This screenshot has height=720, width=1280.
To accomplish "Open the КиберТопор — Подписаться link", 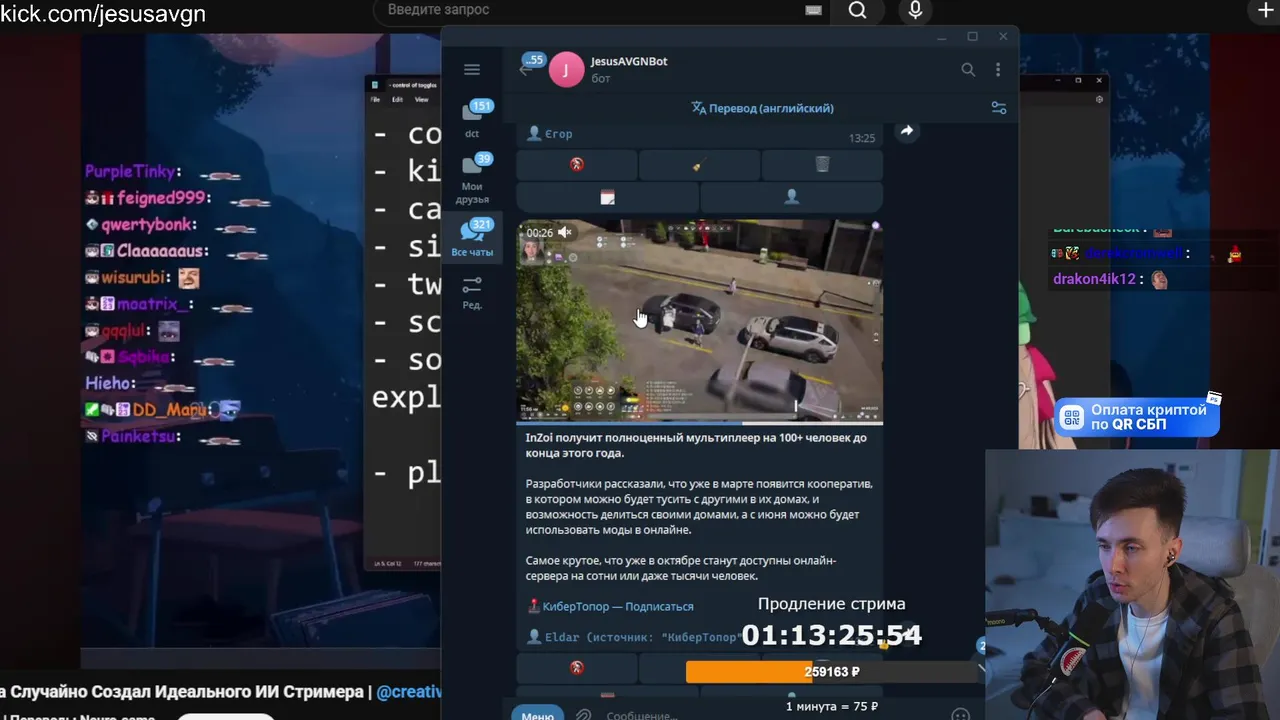I will click(x=617, y=606).
